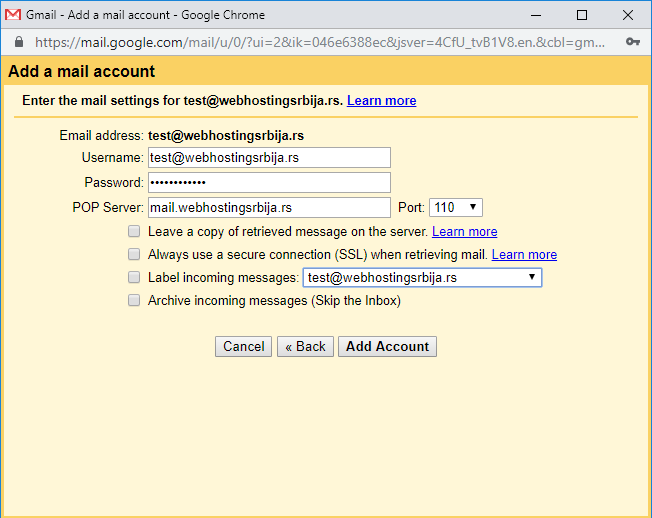This screenshot has height=518, width=652.
Task: Click the saved password key icon
Action: 632,42
